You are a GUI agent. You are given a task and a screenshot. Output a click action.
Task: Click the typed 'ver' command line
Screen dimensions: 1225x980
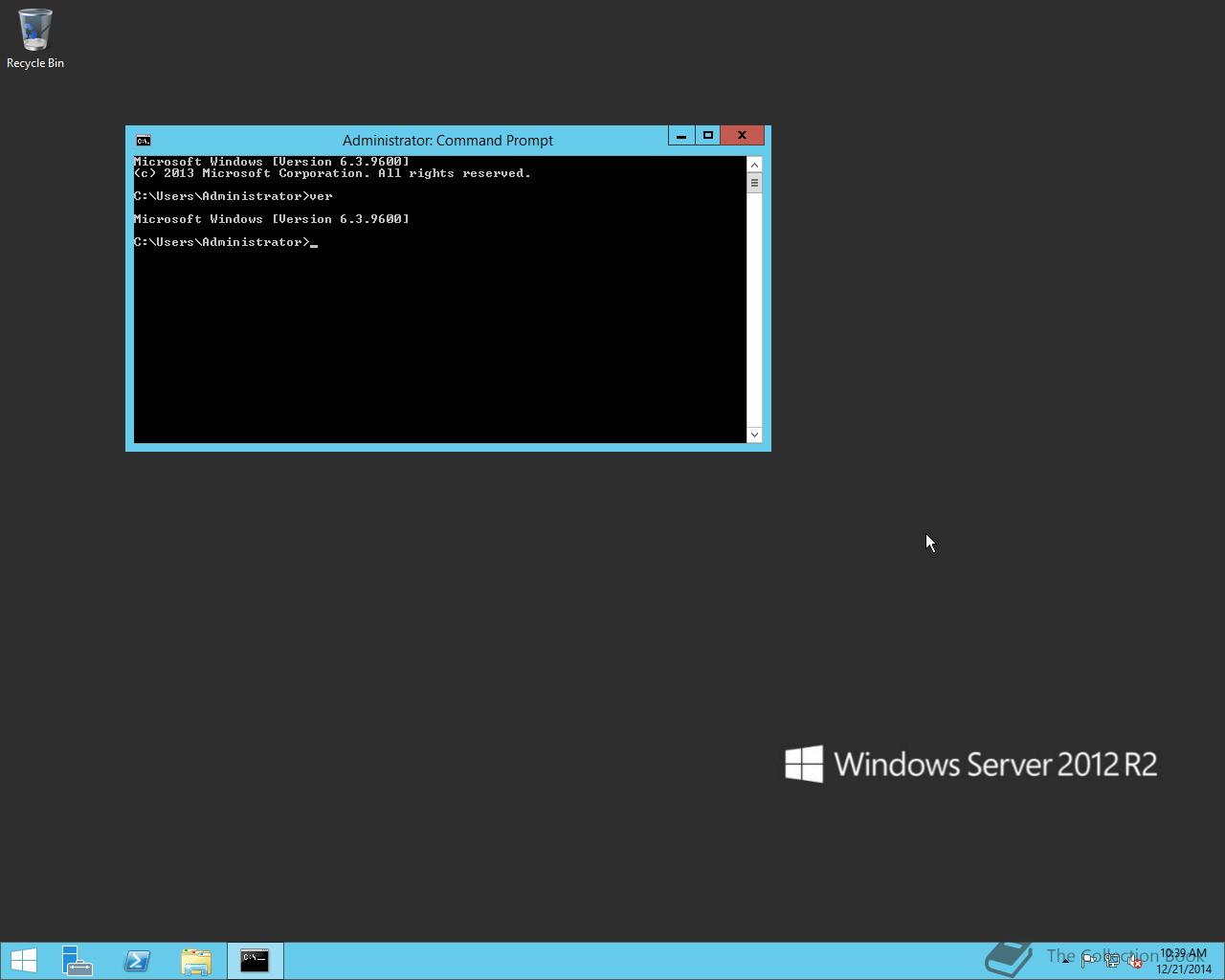tap(234, 196)
